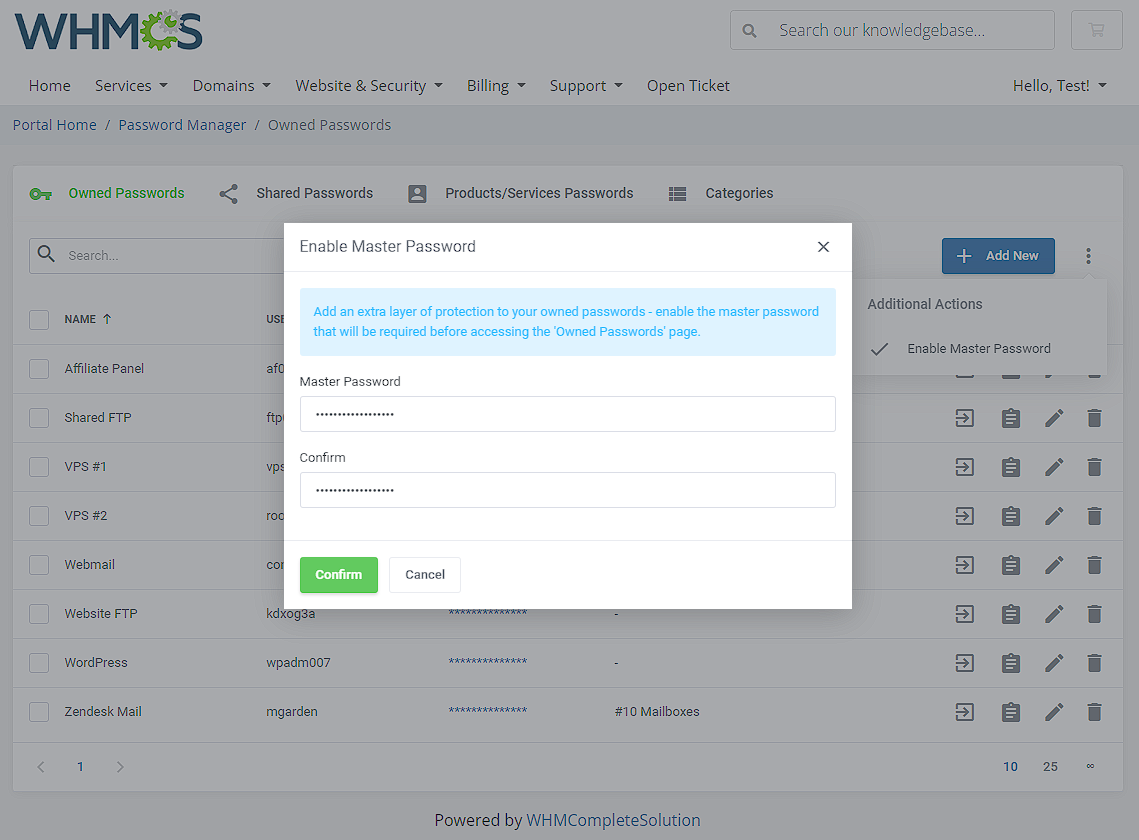Expand the Website & Security dropdown
The height and width of the screenshot is (840, 1139).
coord(369,86)
